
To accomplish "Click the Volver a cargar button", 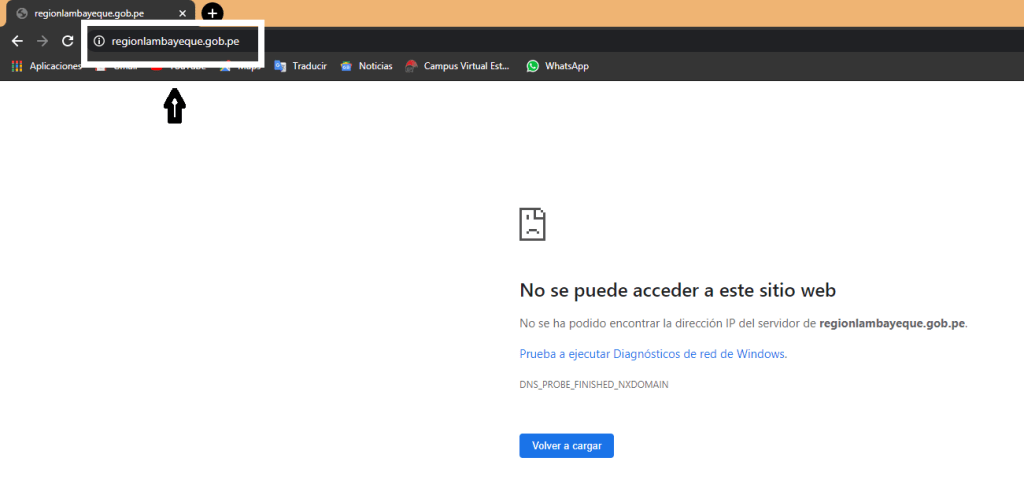I will click(x=566, y=445).
